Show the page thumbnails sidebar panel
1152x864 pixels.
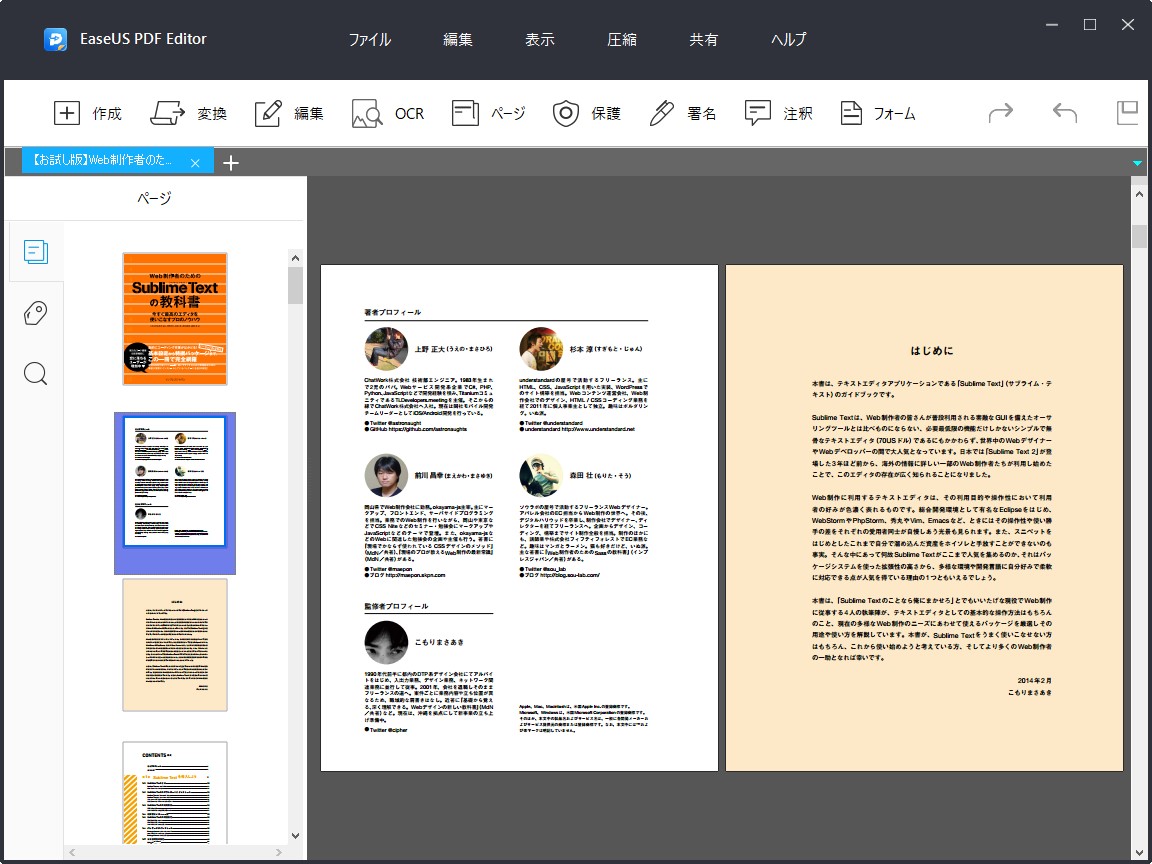coord(35,252)
